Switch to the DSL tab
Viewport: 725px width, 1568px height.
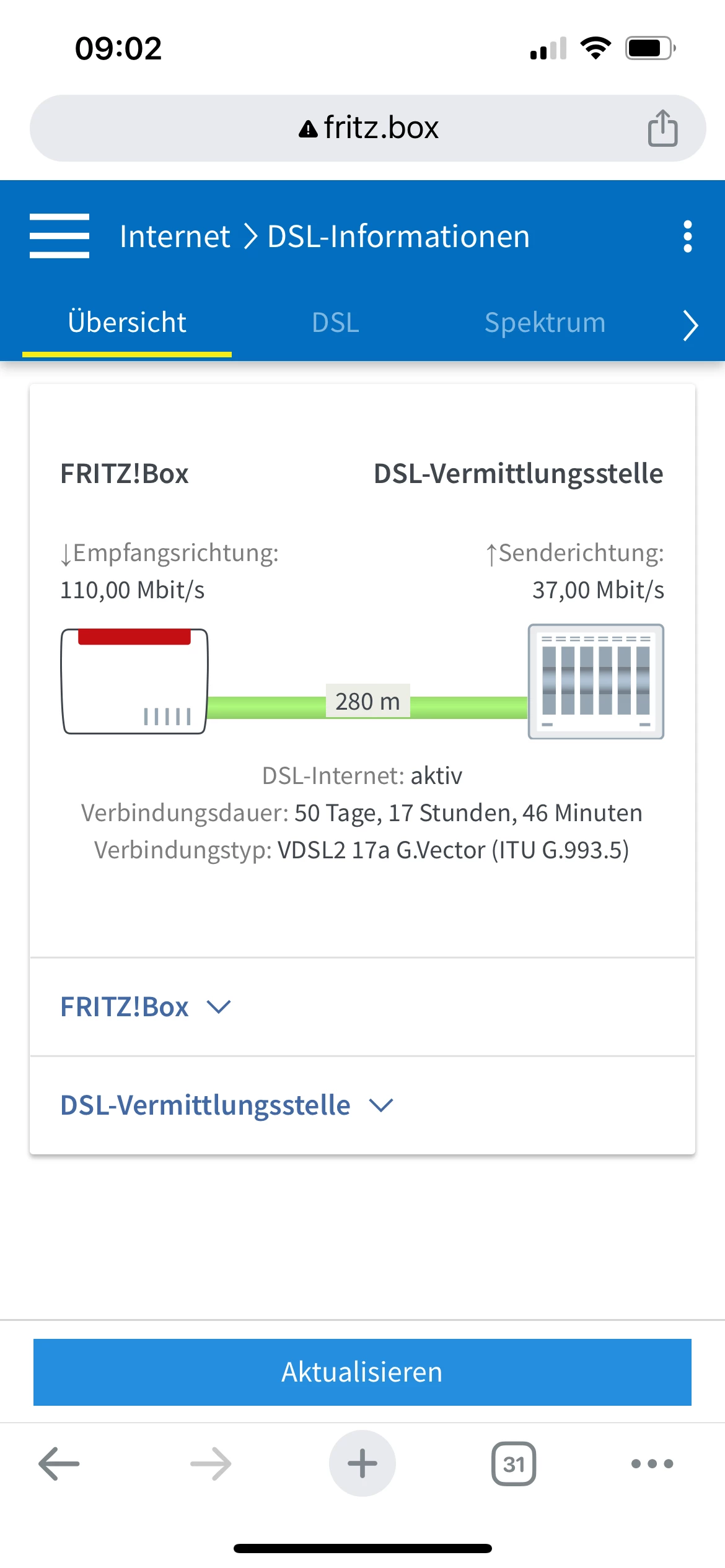coord(335,323)
